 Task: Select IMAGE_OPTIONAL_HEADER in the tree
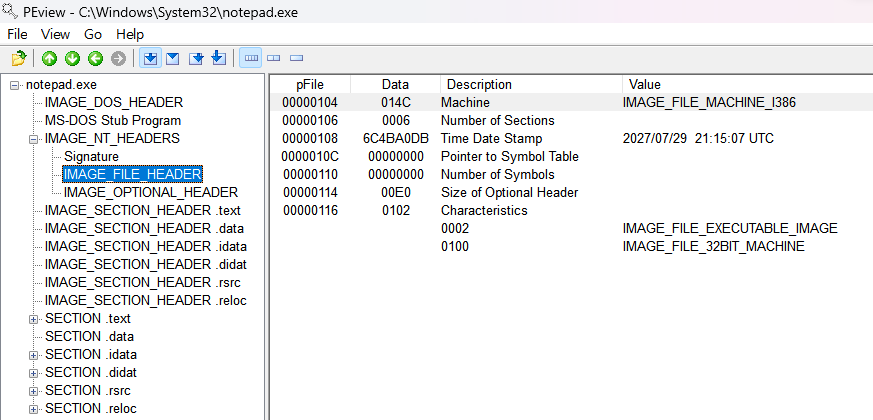coord(151,192)
